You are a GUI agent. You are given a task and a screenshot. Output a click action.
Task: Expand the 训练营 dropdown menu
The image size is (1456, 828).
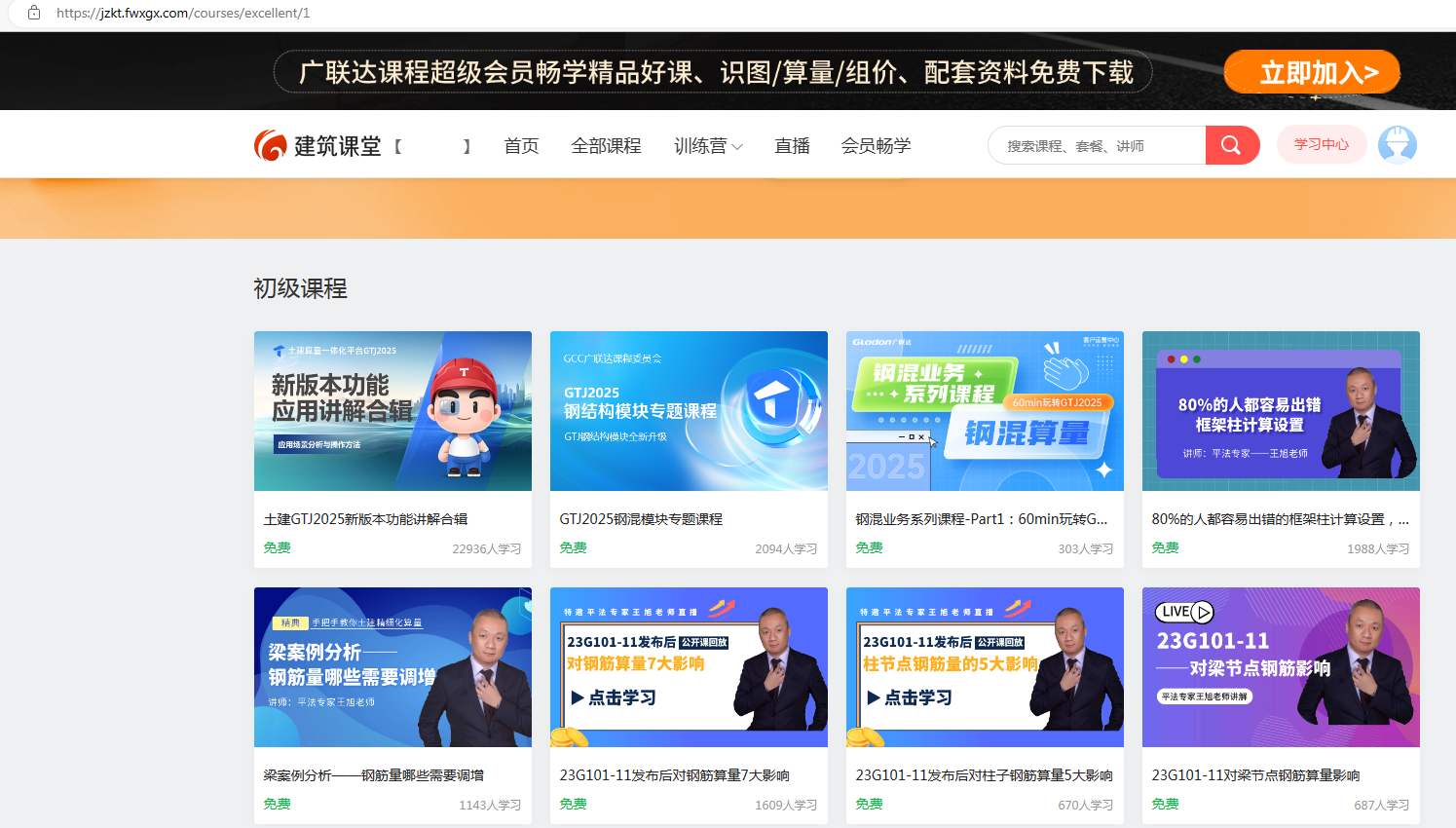click(708, 145)
